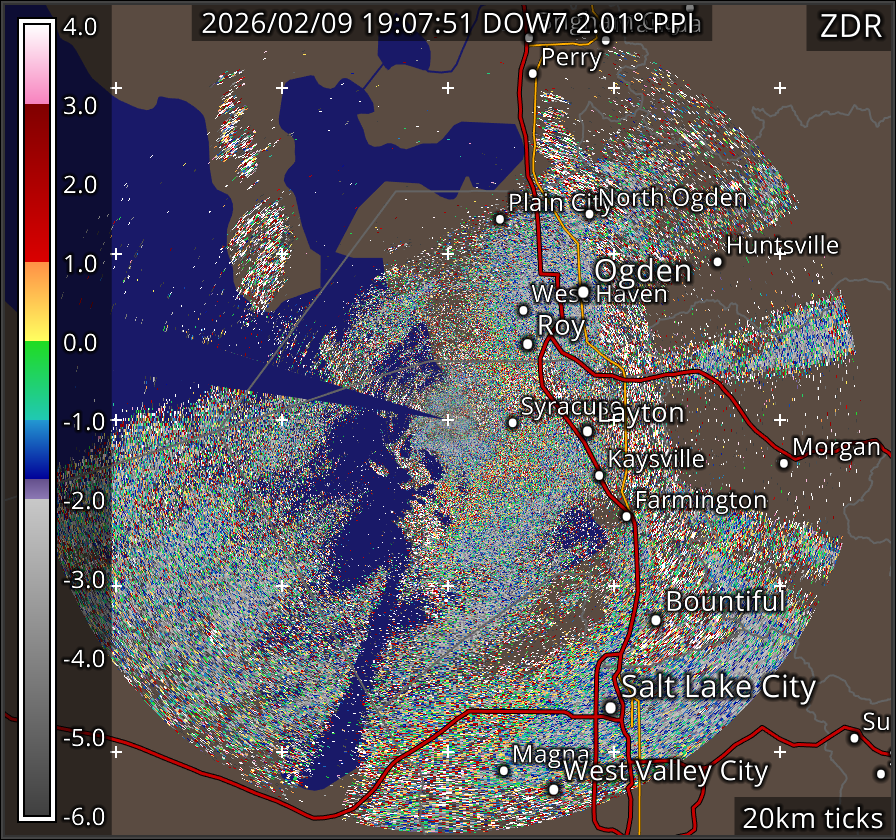Screen dimensions: 896x840
Task: Click the Morgan city marker dot
Action: [784, 463]
